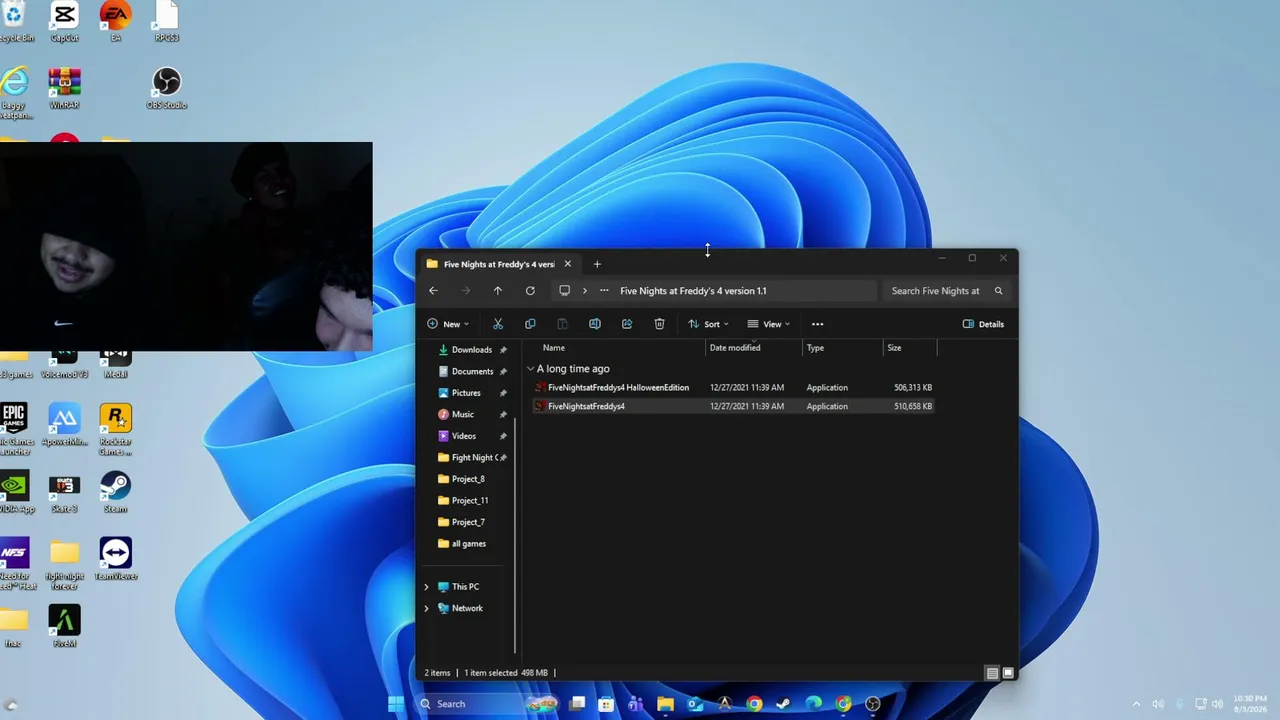This screenshot has width=1280, height=720.
Task: Expand the Network tree node
Action: 427,608
